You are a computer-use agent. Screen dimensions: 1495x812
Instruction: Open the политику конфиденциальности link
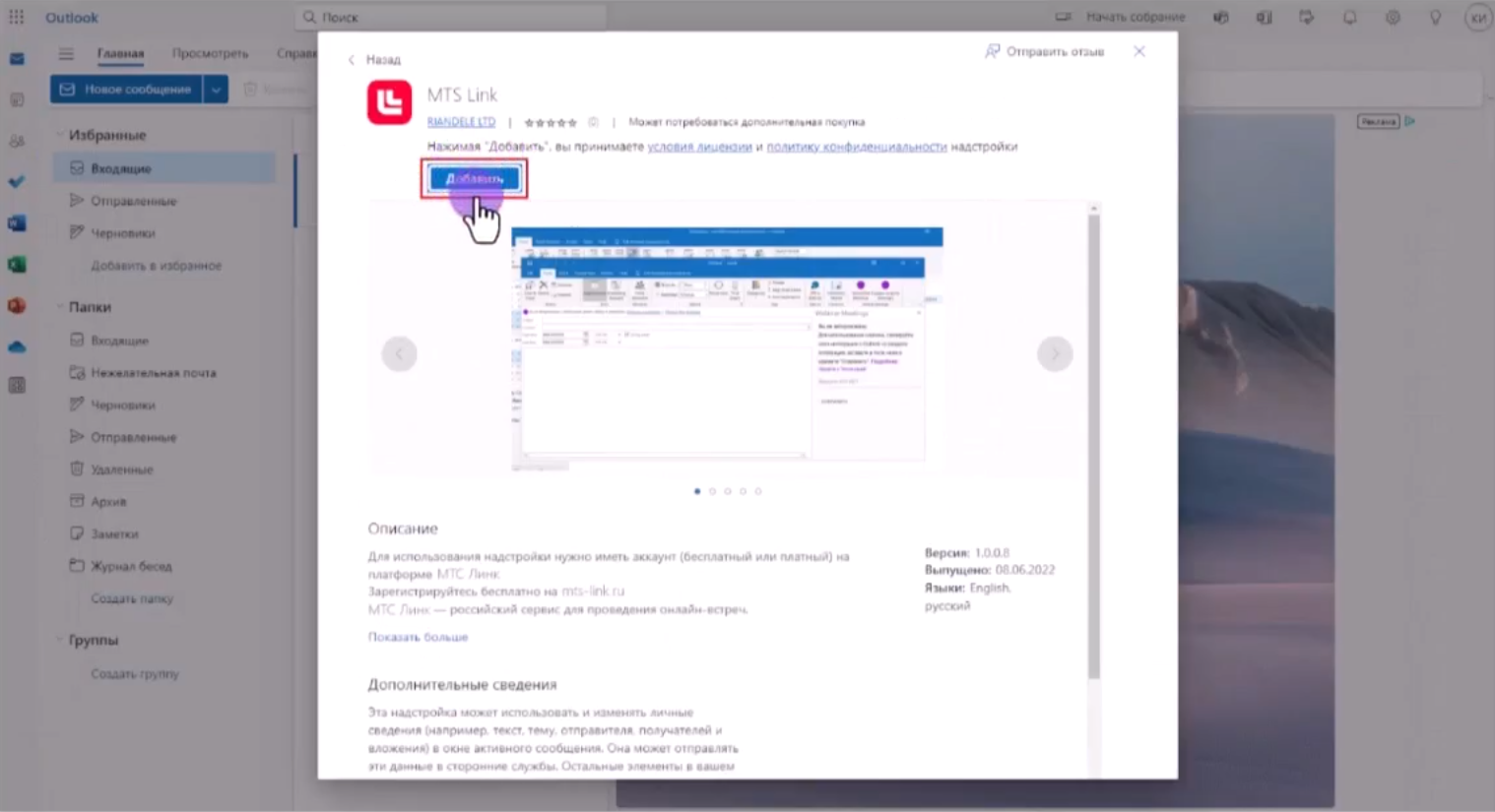[x=857, y=147]
